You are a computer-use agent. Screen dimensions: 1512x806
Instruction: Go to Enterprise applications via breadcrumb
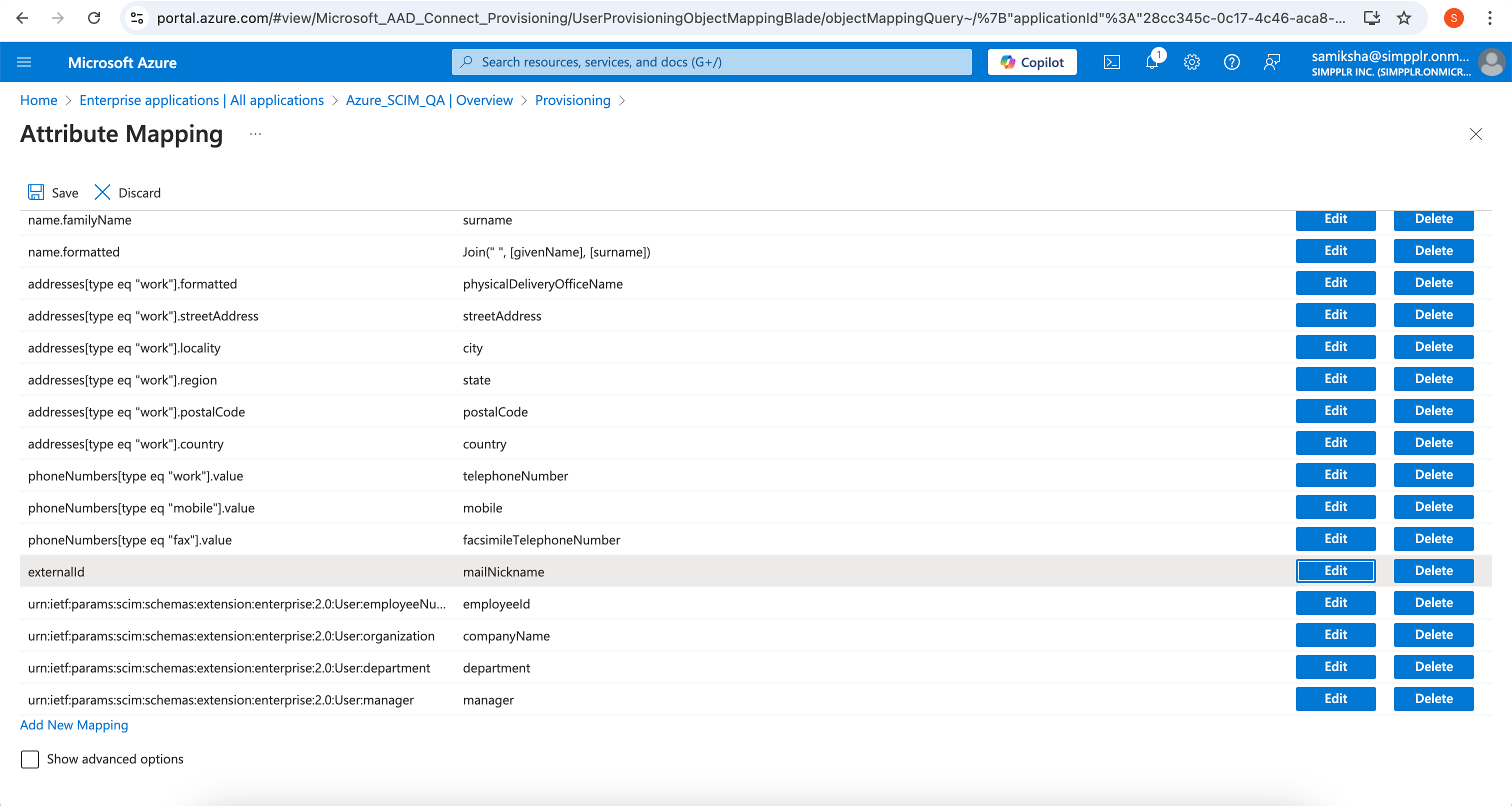[200, 100]
